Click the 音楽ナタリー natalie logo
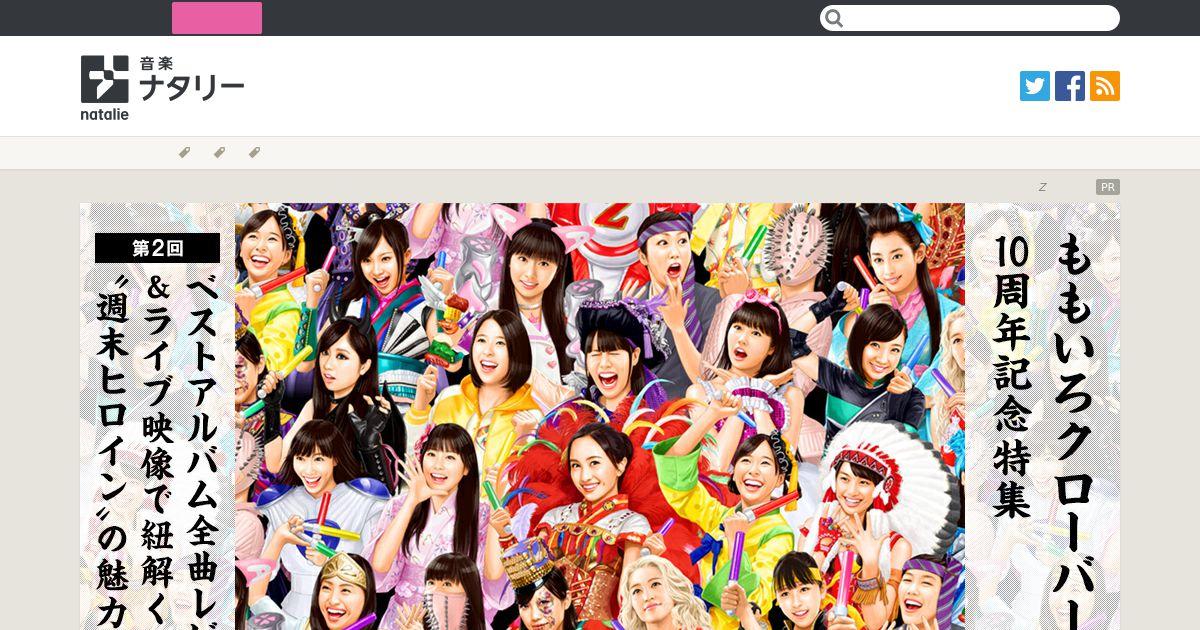 pos(162,87)
